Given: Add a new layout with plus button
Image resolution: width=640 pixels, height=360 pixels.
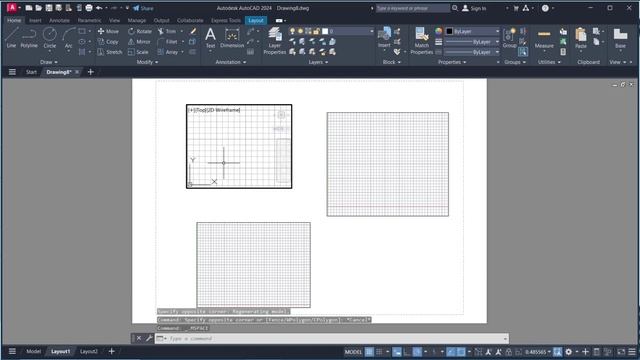Looking at the screenshot, I should coord(111,351).
